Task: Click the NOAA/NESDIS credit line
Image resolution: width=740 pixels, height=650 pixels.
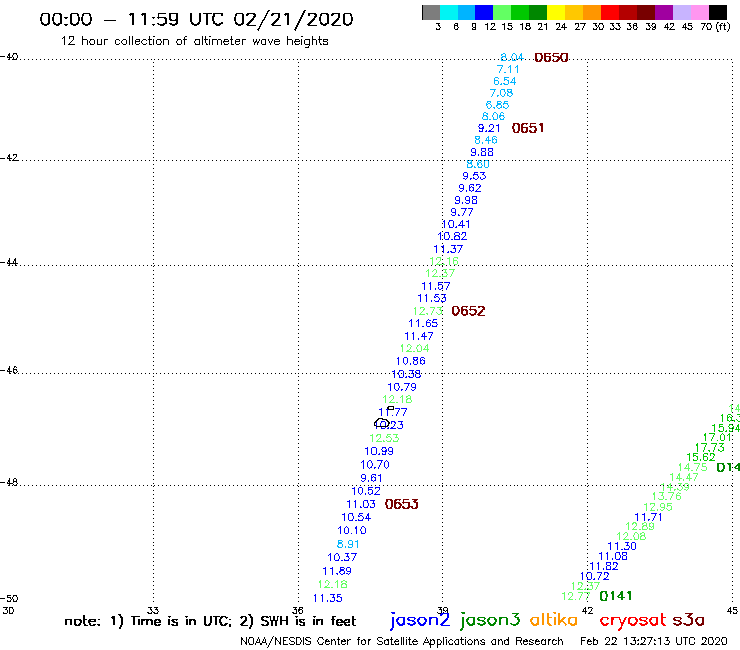Action: pyautogui.click(x=402, y=641)
